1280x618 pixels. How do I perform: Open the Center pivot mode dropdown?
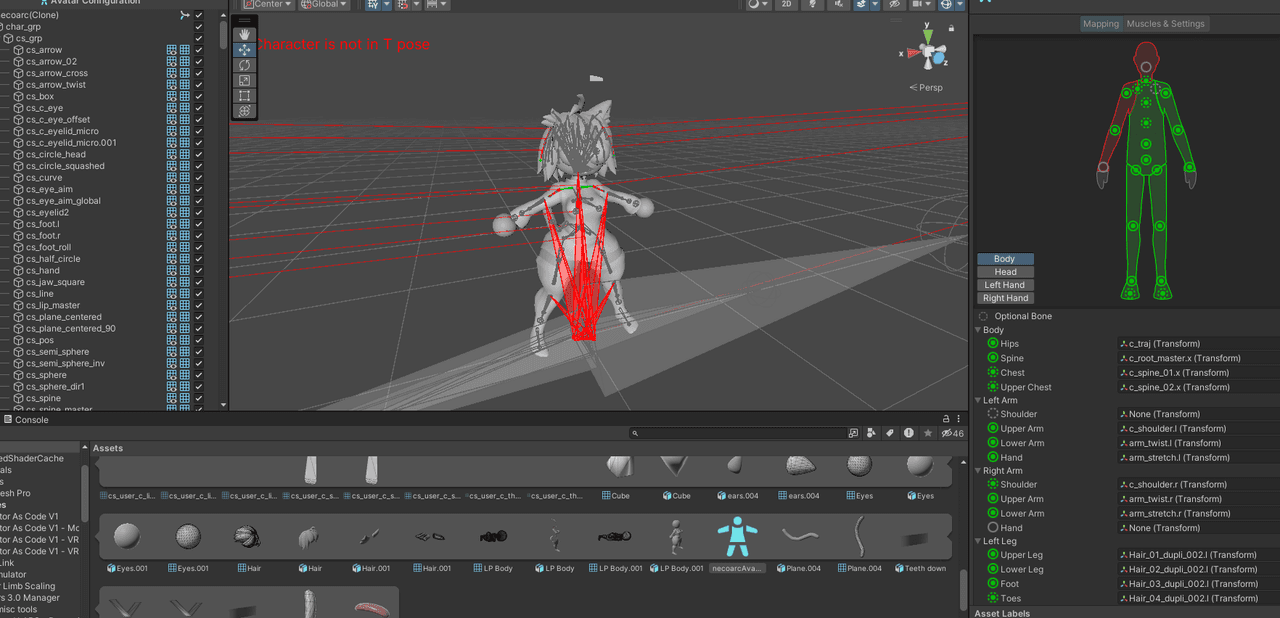(268, 4)
